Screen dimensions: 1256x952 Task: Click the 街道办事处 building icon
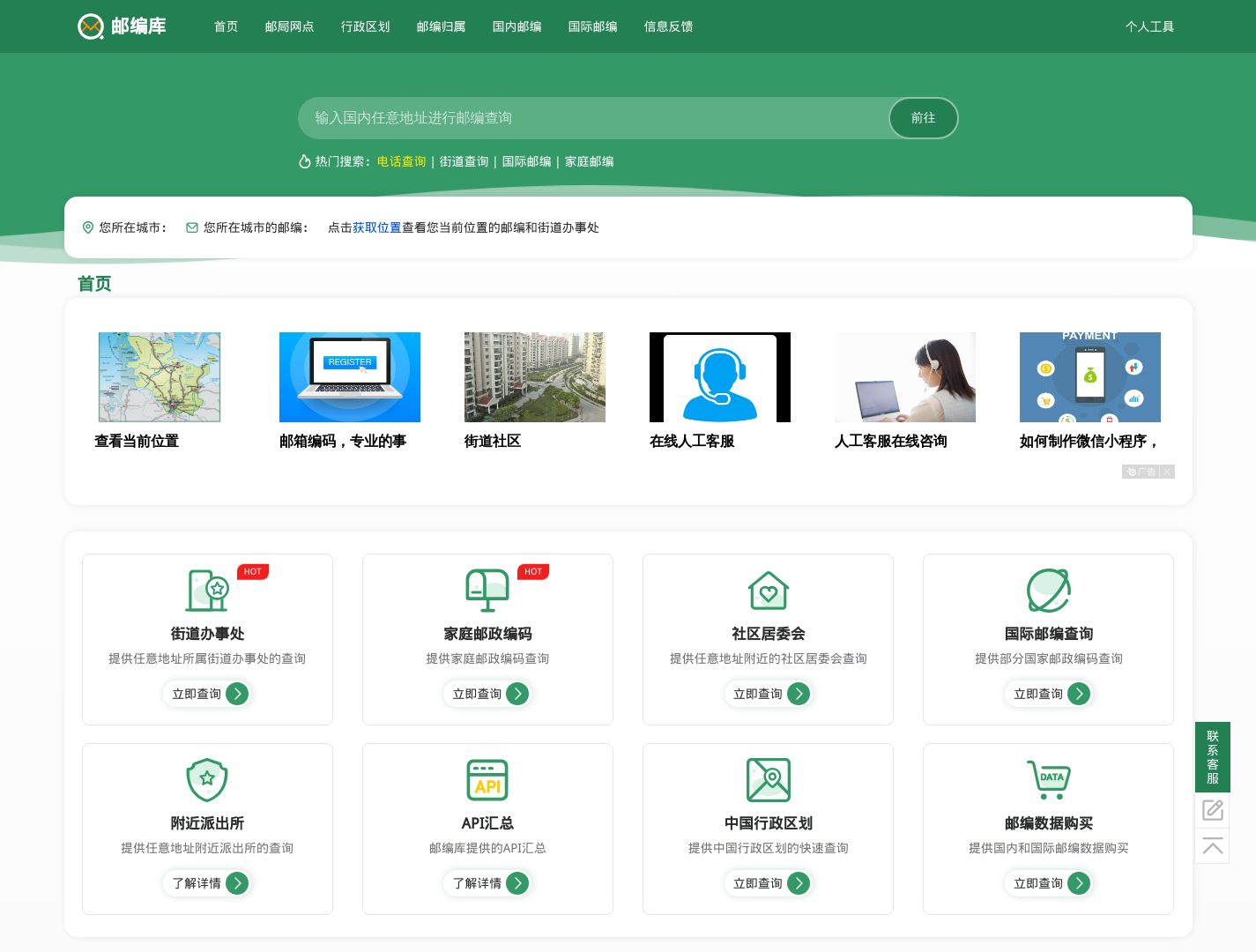pos(207,591)
